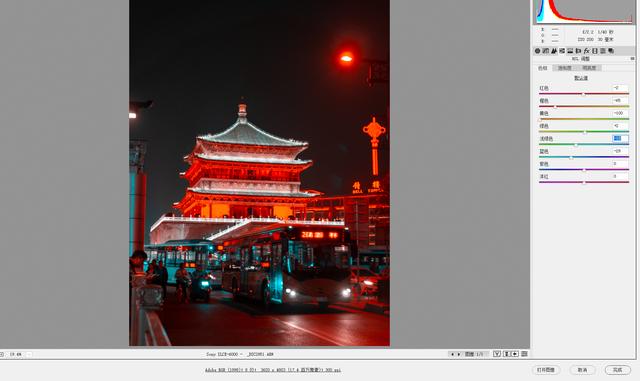
Task: Open the Split Toning panel icon
Action: click(x=570, y=51)
